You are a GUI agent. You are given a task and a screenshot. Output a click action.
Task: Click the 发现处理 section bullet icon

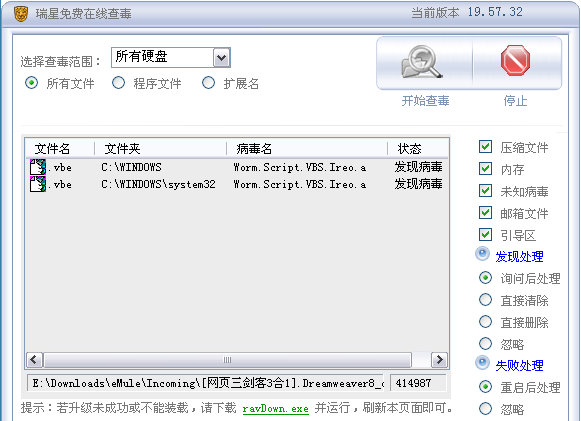click(482, 254)
